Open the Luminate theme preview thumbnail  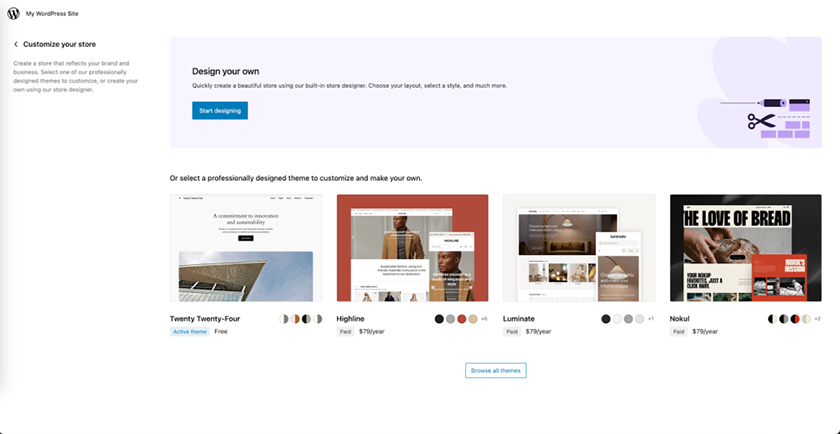click(x=579, y=247)
